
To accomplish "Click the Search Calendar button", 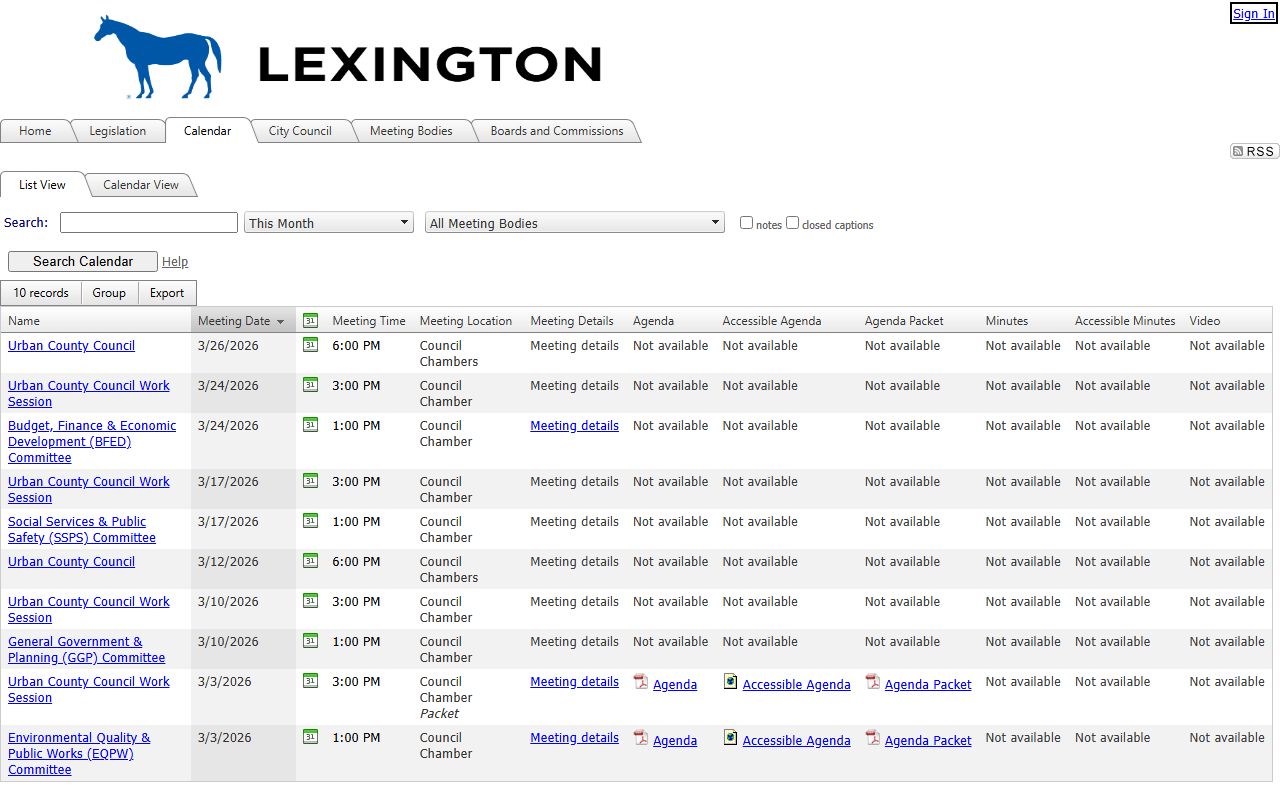I will click(x=83, y=261).
